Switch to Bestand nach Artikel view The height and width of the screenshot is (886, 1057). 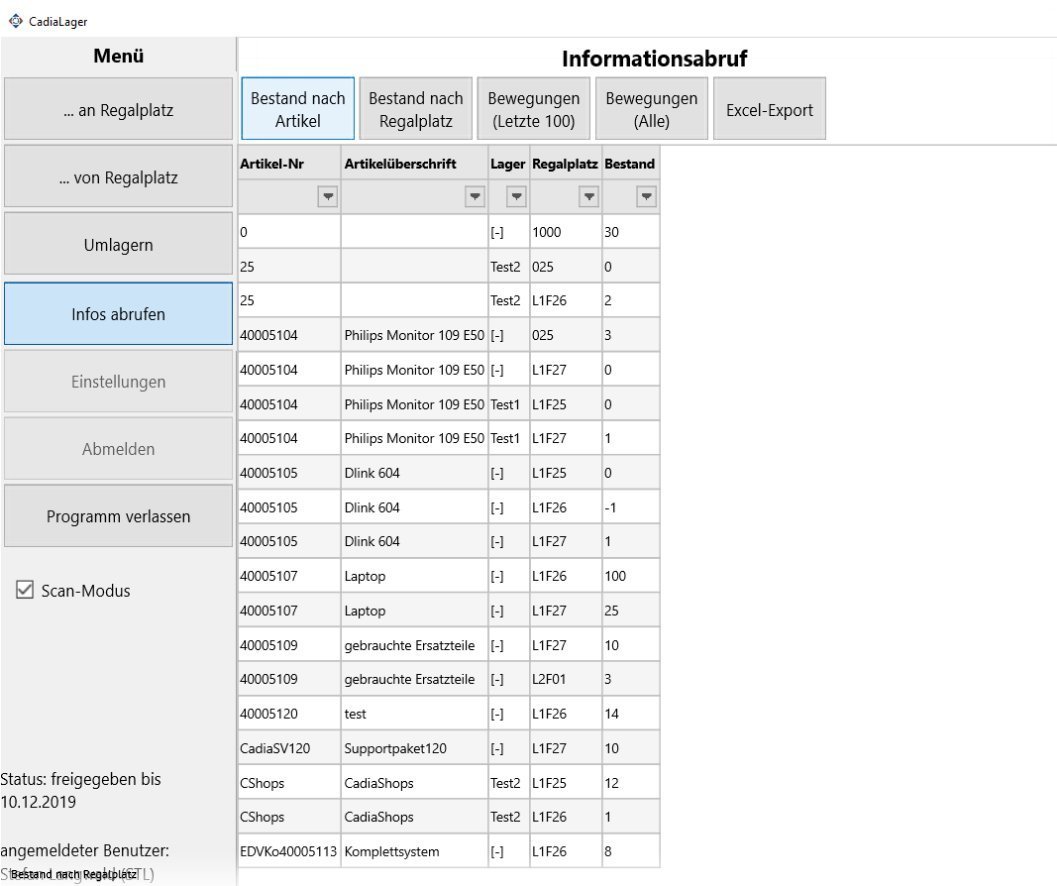pos(298,109)
